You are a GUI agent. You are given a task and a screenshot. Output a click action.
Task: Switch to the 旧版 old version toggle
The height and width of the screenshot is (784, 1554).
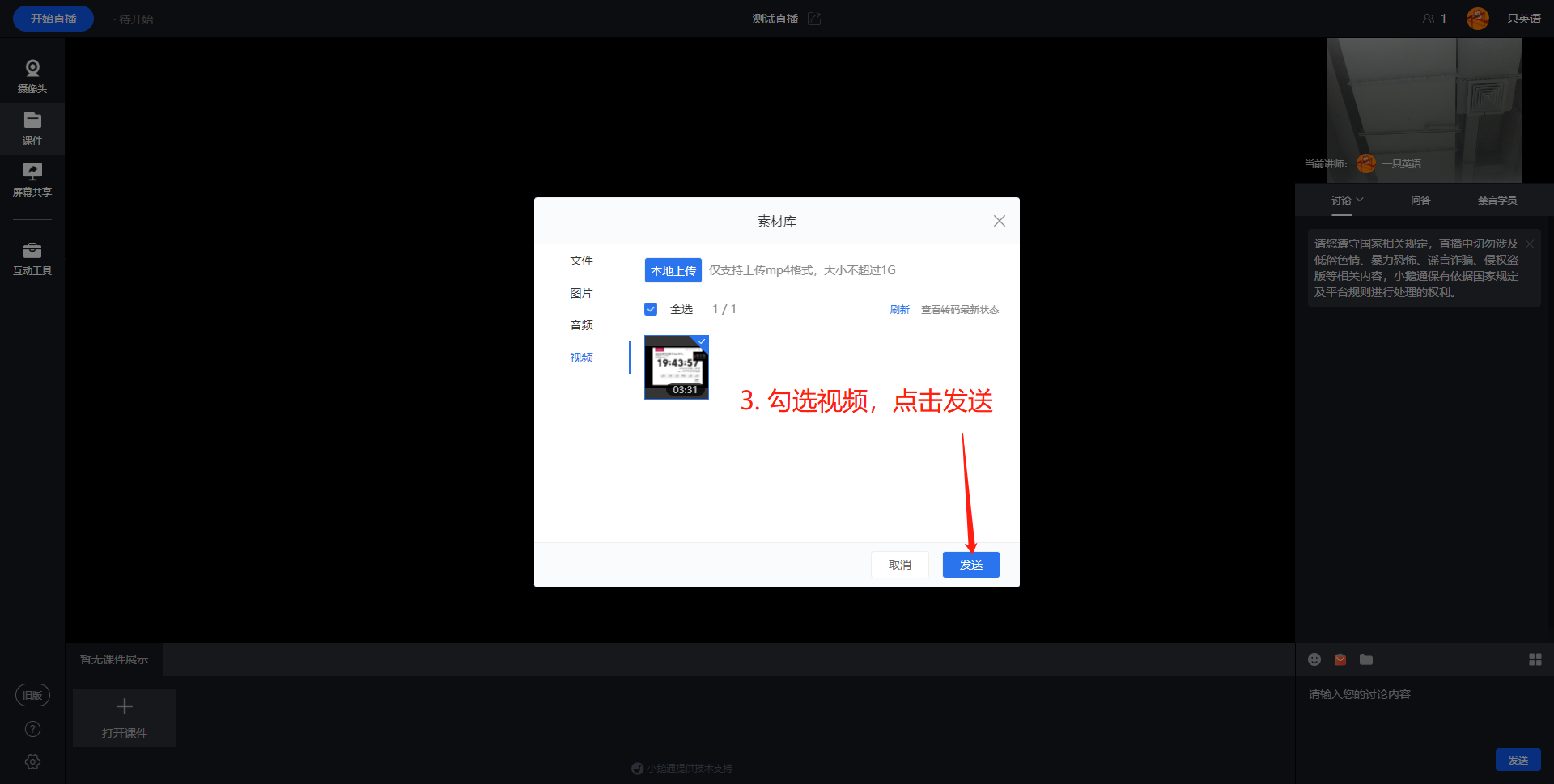coord(32,695)
